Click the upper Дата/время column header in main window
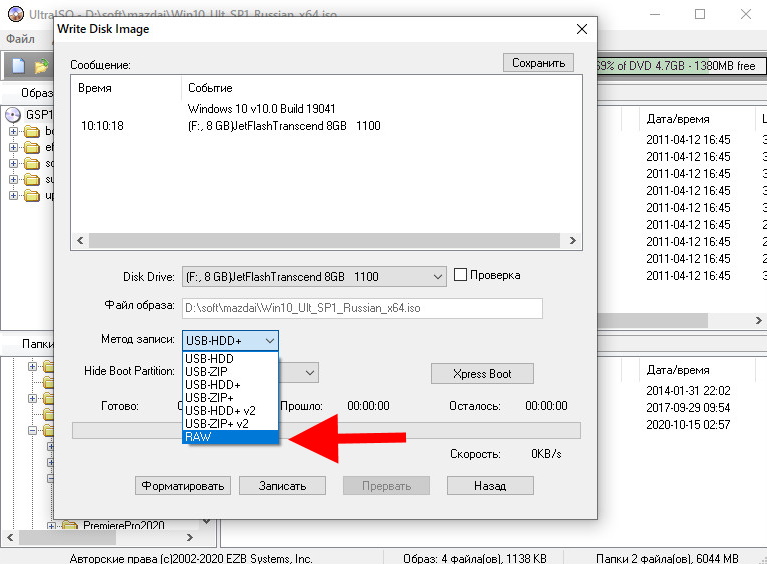The height and width of the screenshot is (564, 767). [678, 119]
